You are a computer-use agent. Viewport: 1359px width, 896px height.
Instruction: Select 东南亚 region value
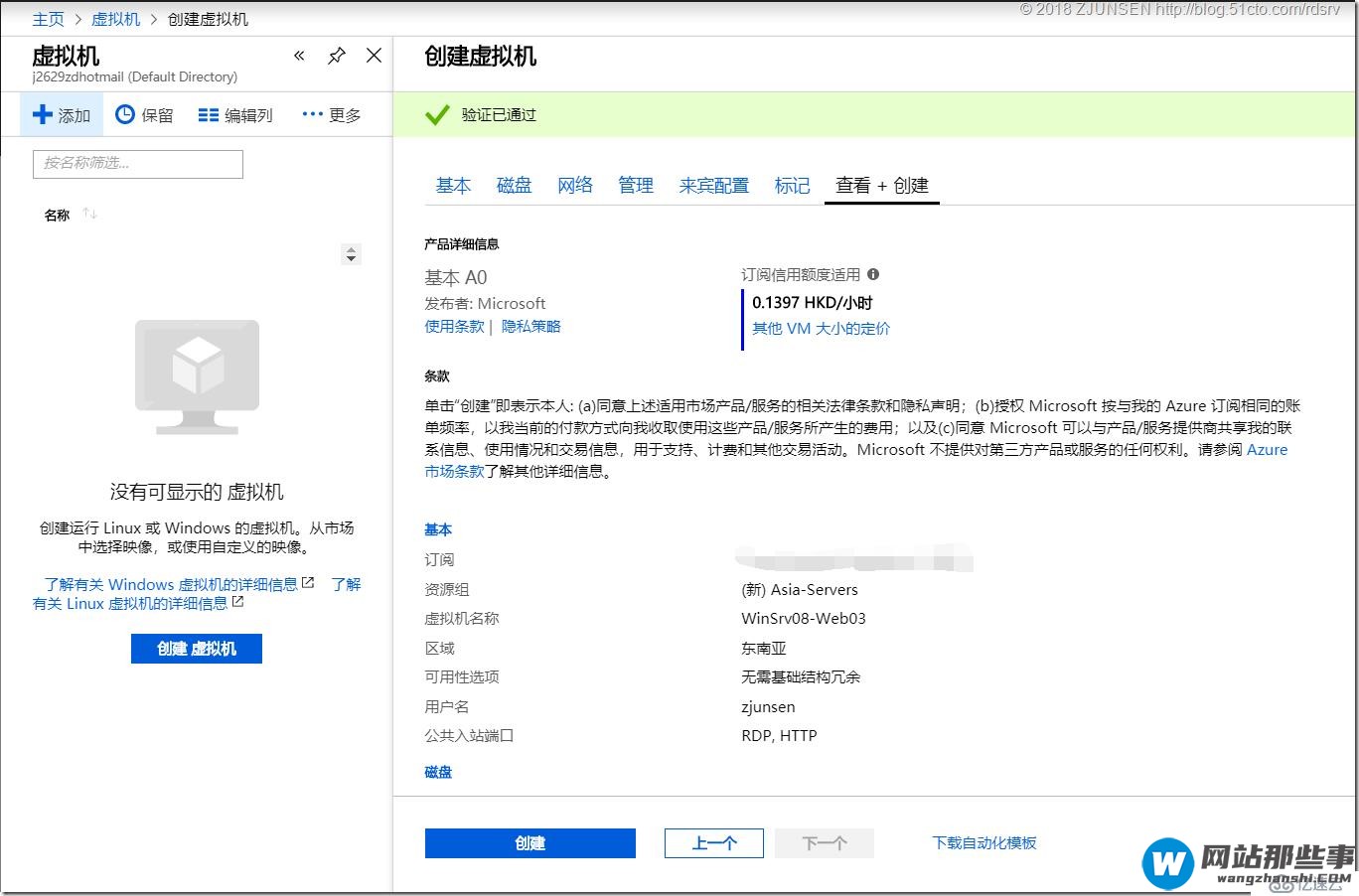click(764, 648)
